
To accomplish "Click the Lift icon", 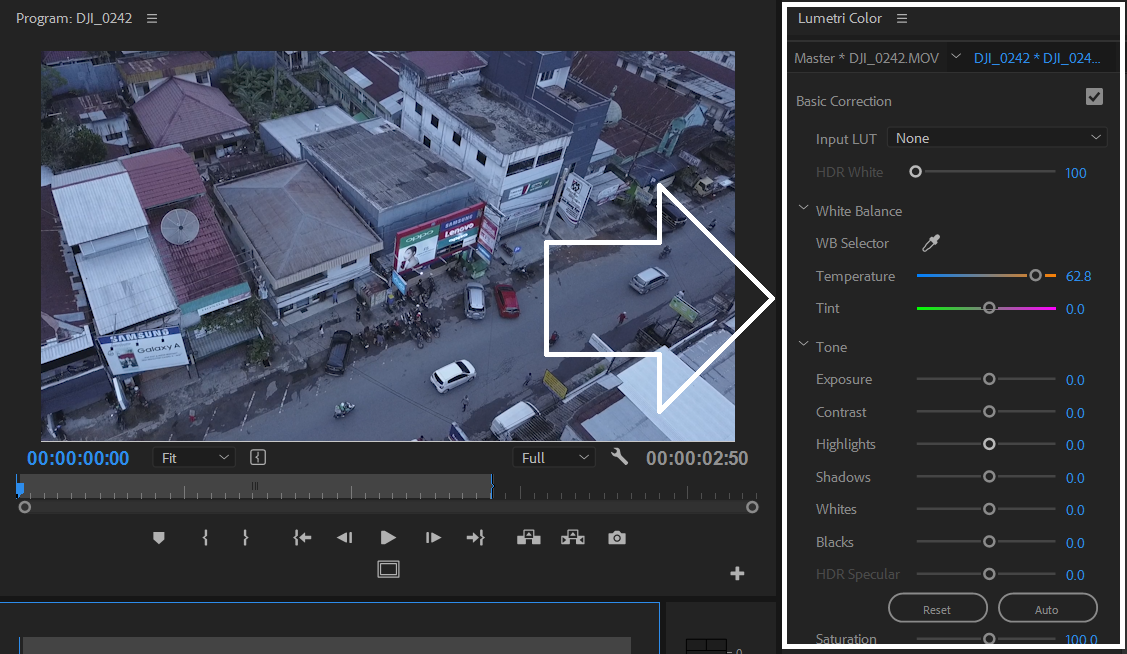I will (528, 537).
